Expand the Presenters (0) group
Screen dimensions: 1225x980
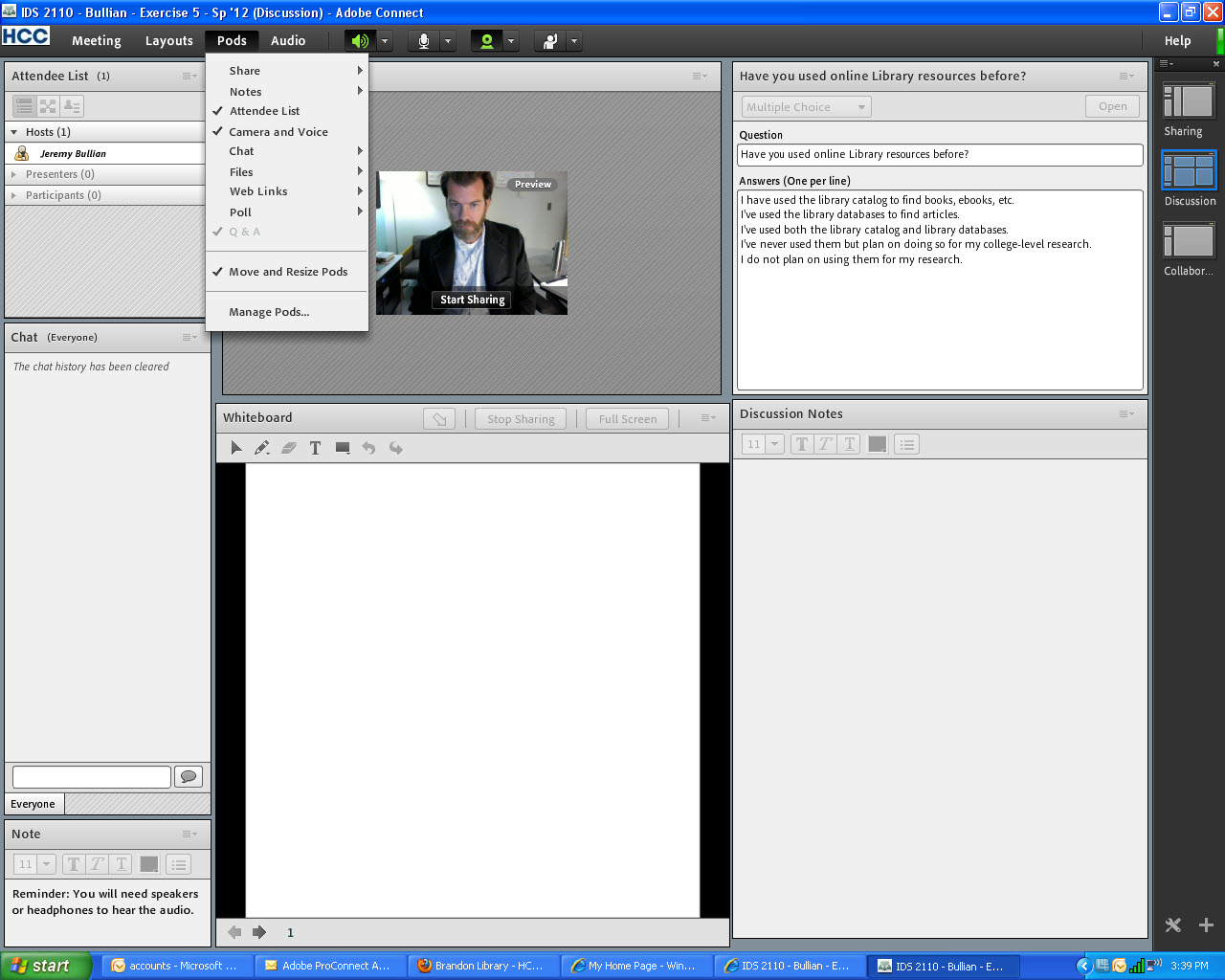59,174
